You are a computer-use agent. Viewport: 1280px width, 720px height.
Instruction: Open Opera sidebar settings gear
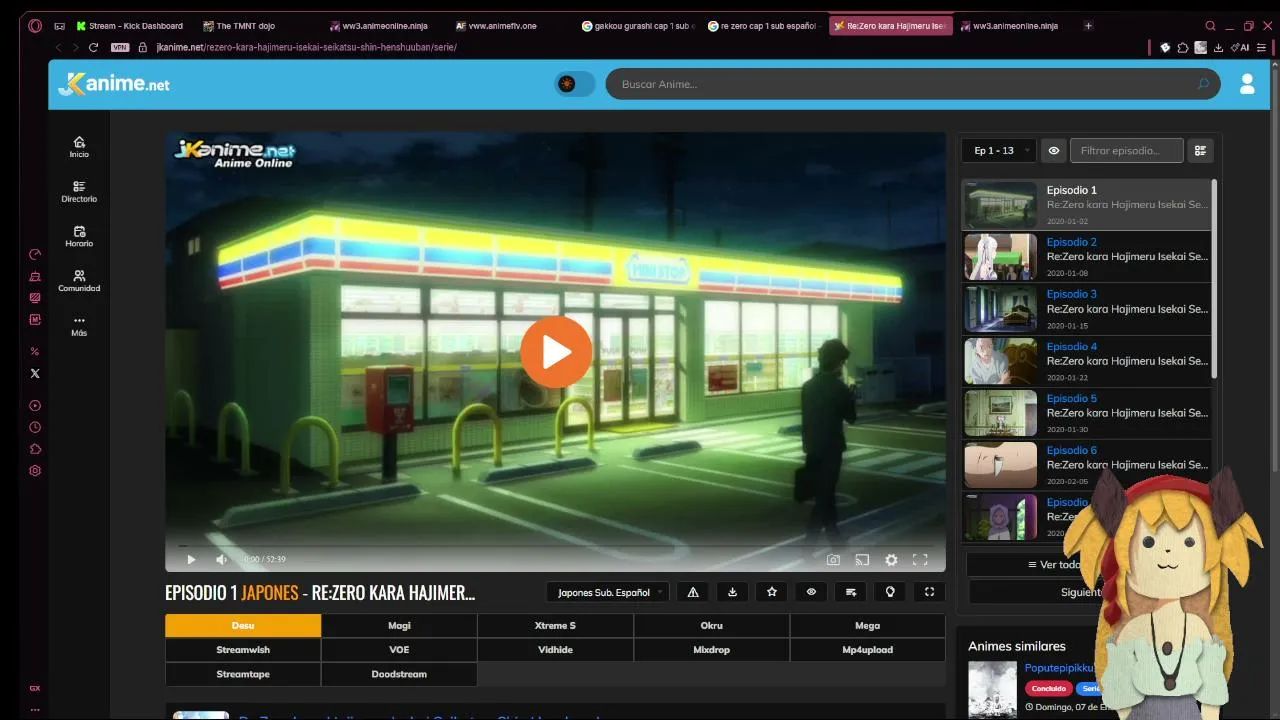click(x=35, y=471)
